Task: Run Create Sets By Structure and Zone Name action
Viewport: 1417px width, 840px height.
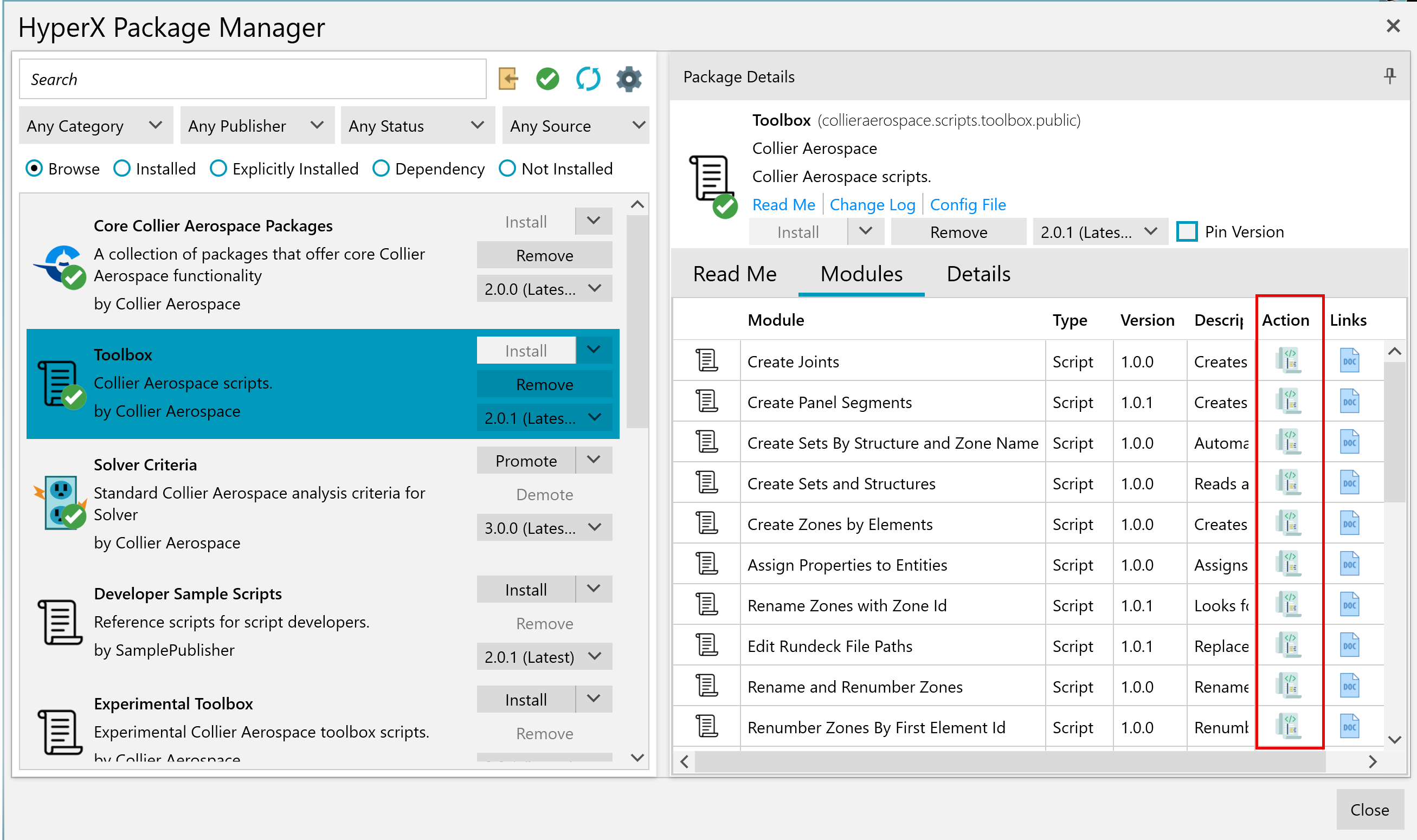Action: [x=1289, y=442]
